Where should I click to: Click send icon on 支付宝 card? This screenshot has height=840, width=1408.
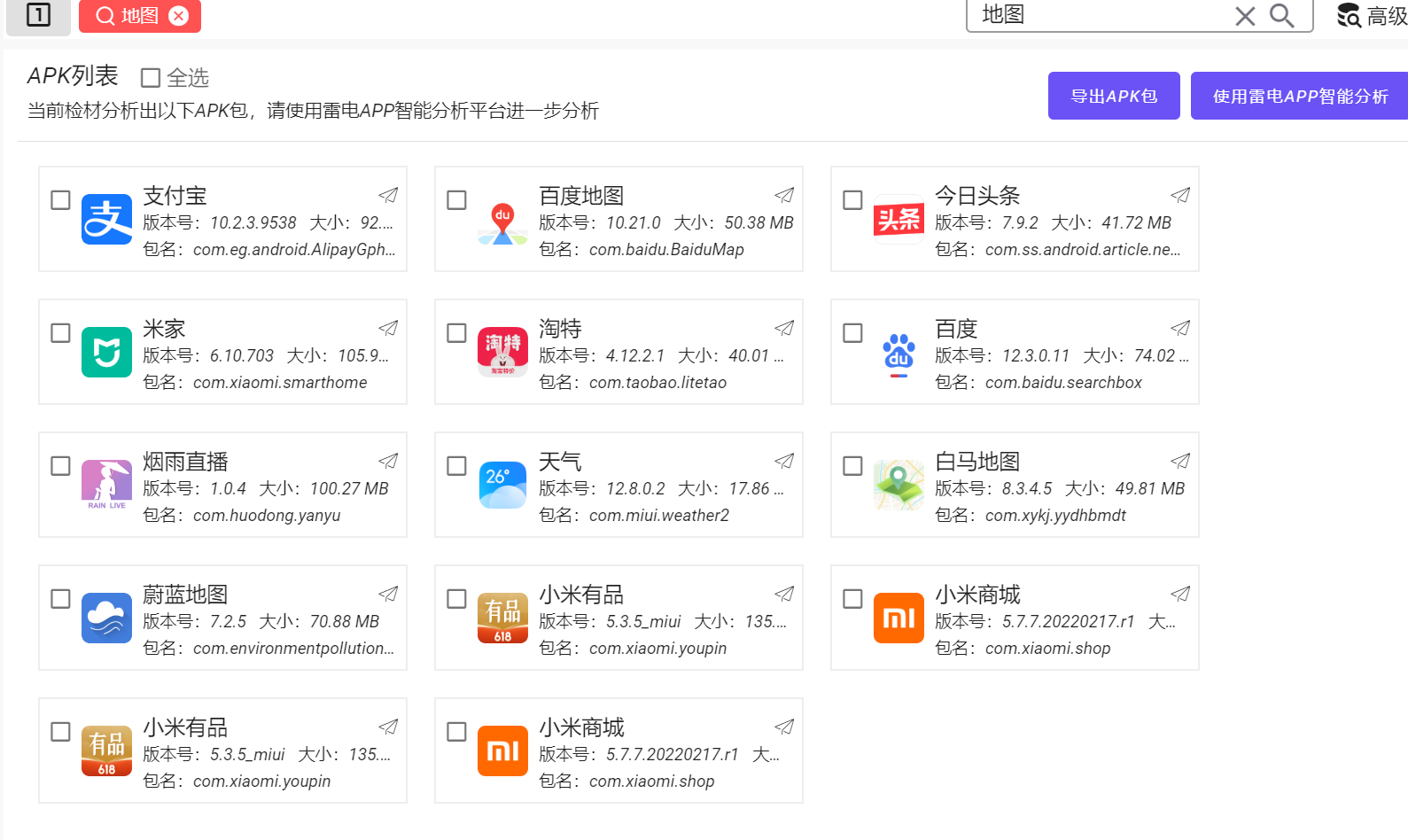tap(388, 195)
